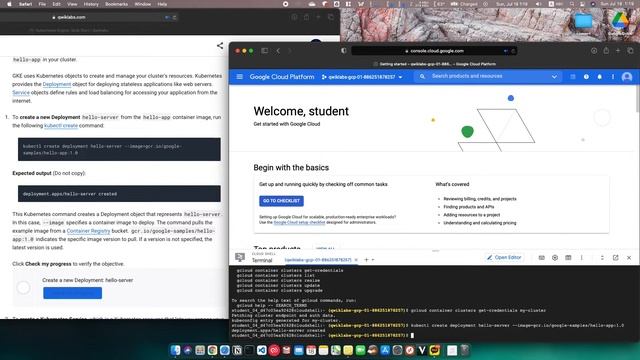Open Cloud Shell terminal settings gear
This screenshot has width=640, height=360.
tap(555, 258)
